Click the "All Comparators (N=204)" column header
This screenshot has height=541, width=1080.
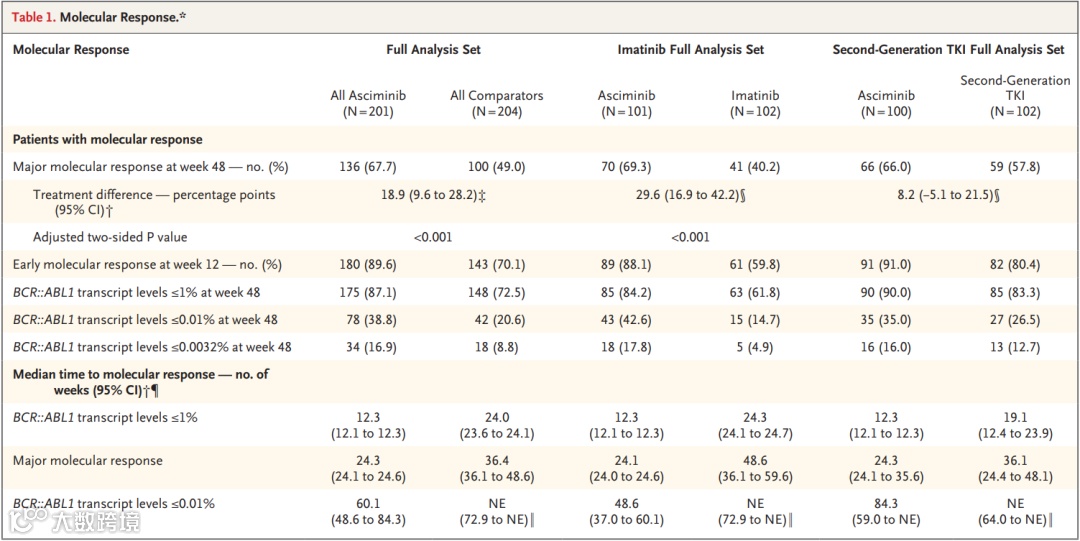pyautogui.click(x=497, y=104)
